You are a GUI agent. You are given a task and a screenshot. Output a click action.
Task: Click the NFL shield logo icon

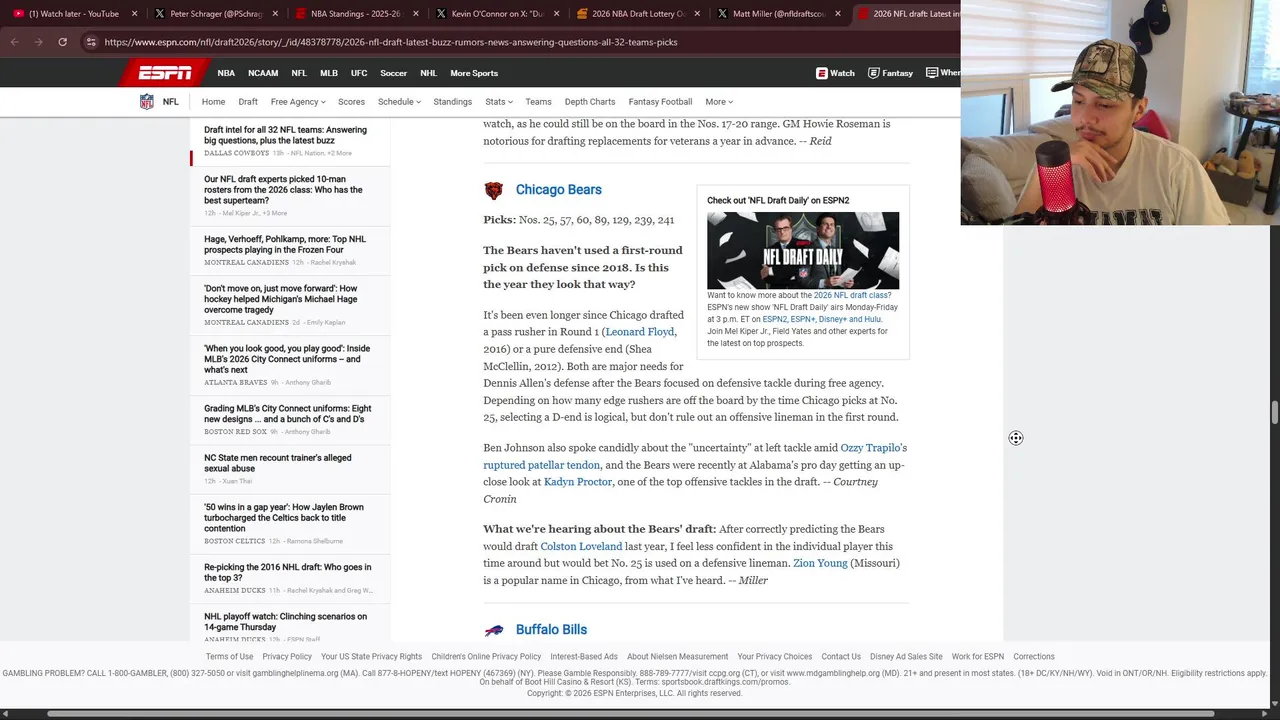[x=146, y=101]
